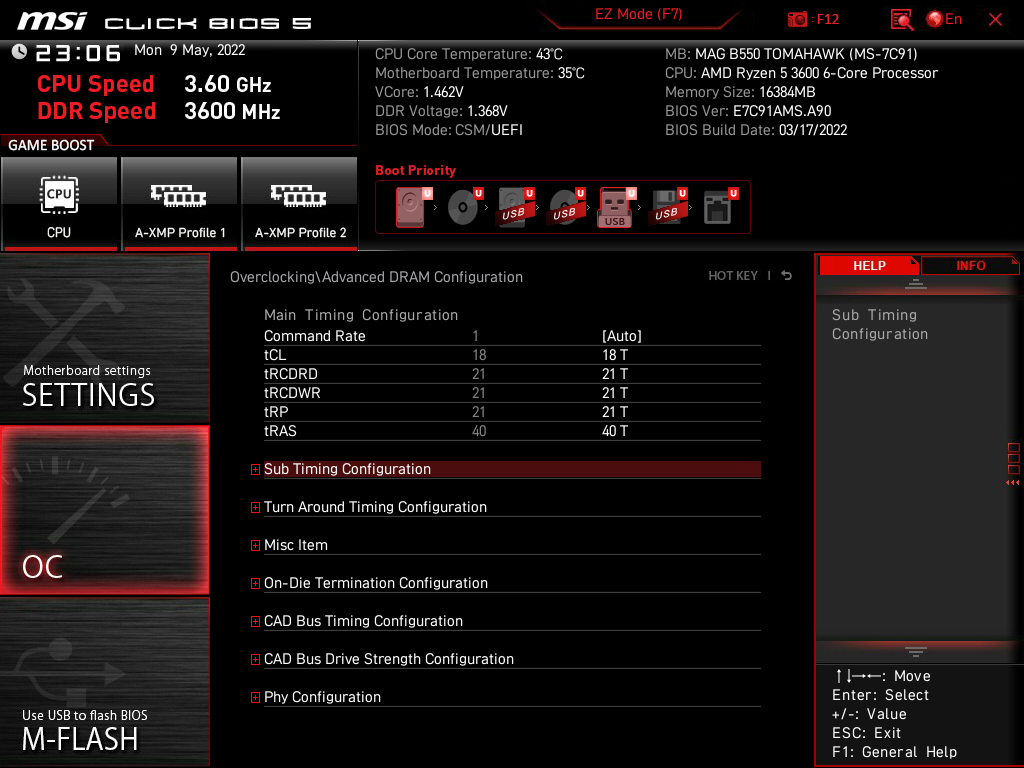Click the DDR Speed 3600 MHz readout
This screenshot has height=768, width=1024.
click(x=159, y=111)
